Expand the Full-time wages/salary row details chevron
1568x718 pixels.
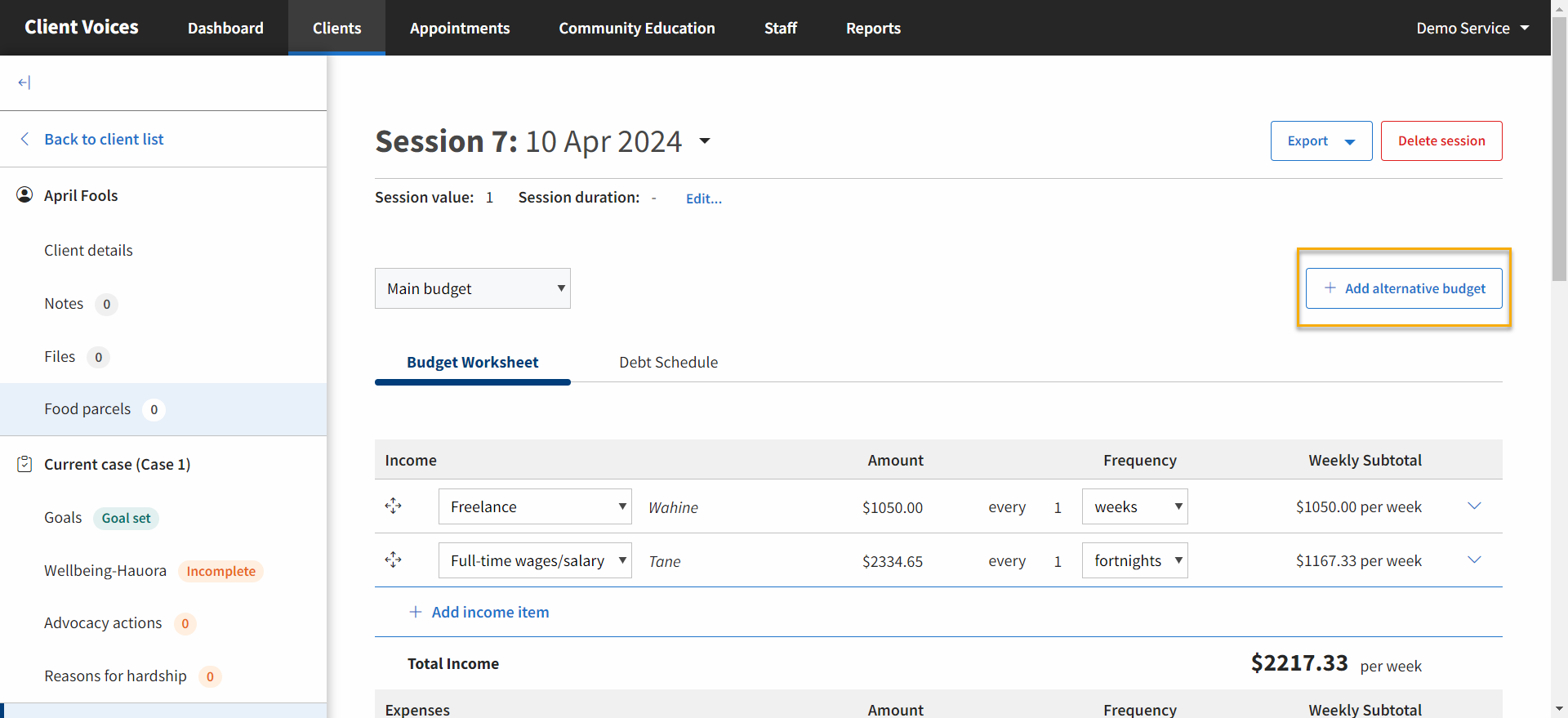coord(1474,560)
